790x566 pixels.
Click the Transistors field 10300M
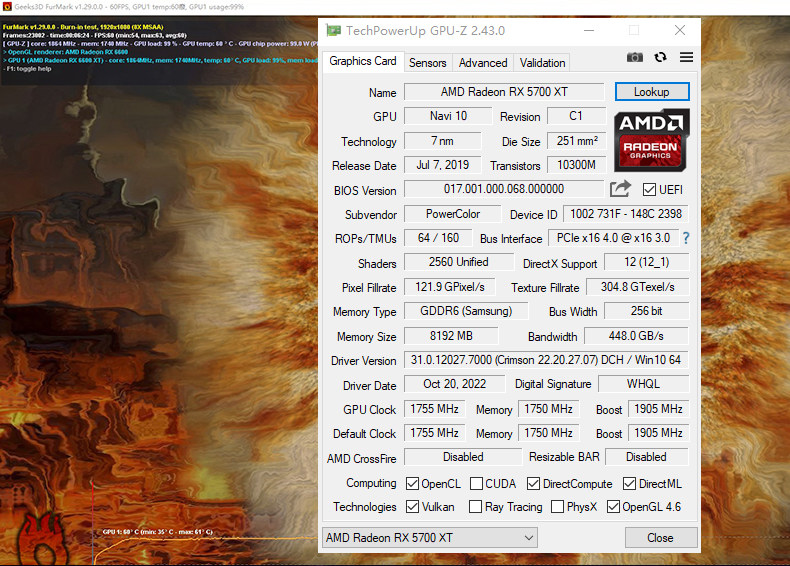point(576,165)
